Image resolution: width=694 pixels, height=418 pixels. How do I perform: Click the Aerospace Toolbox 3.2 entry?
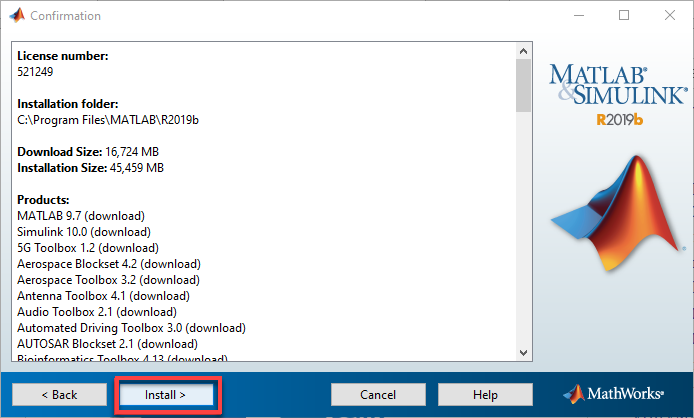108,280
